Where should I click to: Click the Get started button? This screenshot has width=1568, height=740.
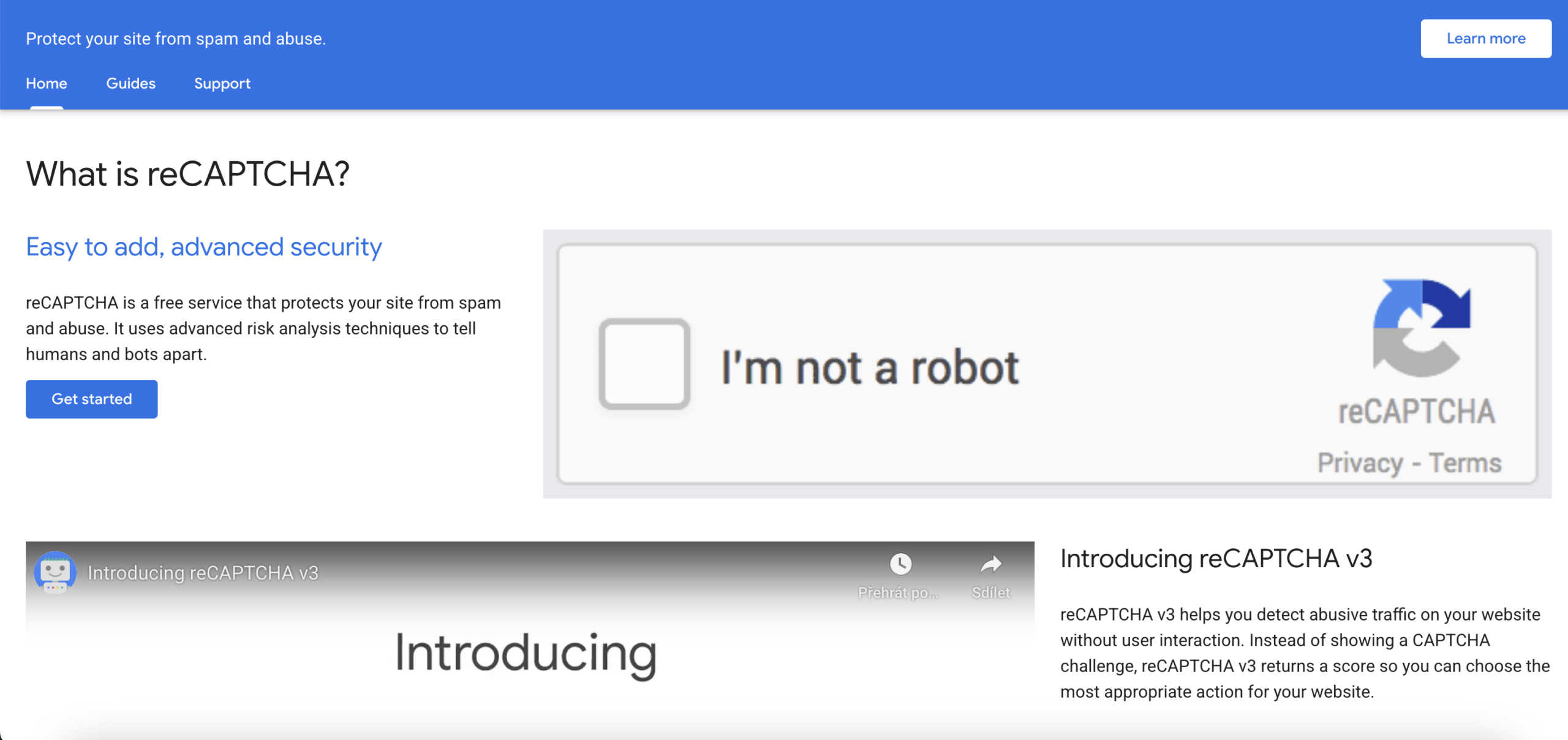[x=92, y=399]
